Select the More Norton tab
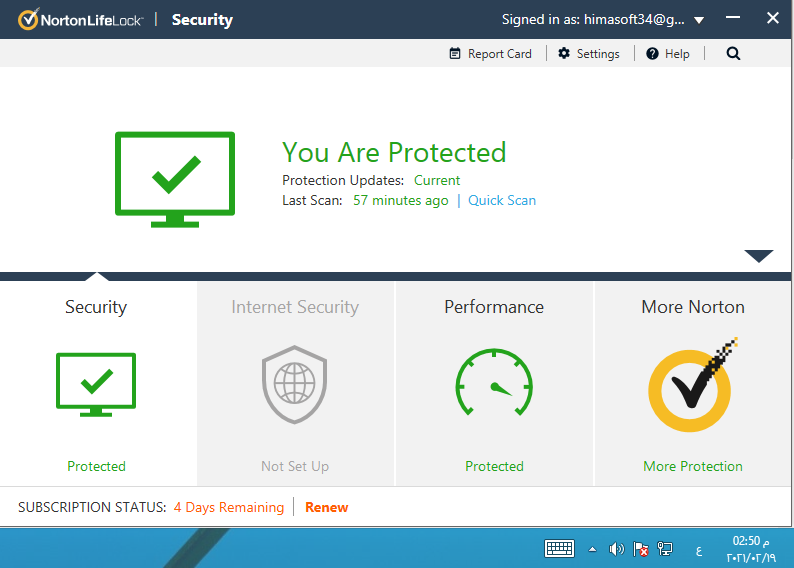The image size is (794, 568). (693, 384)
